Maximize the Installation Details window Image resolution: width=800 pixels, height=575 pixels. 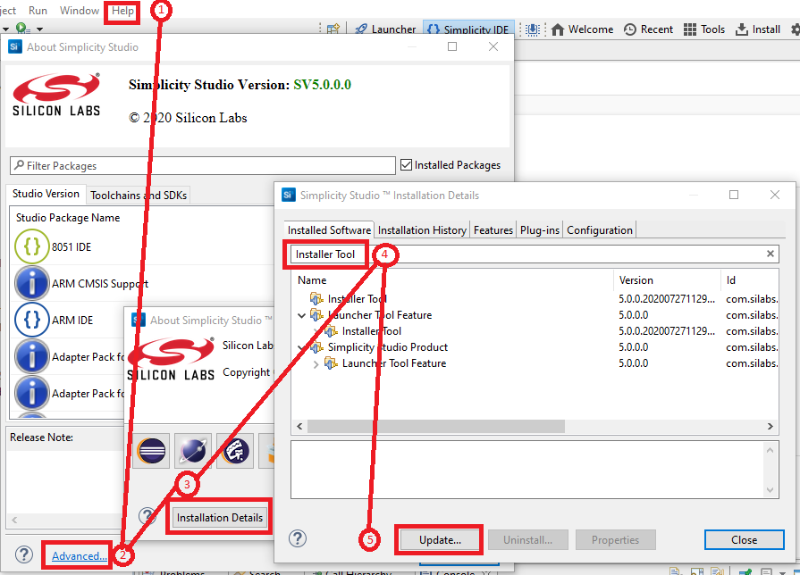point(734,194)
